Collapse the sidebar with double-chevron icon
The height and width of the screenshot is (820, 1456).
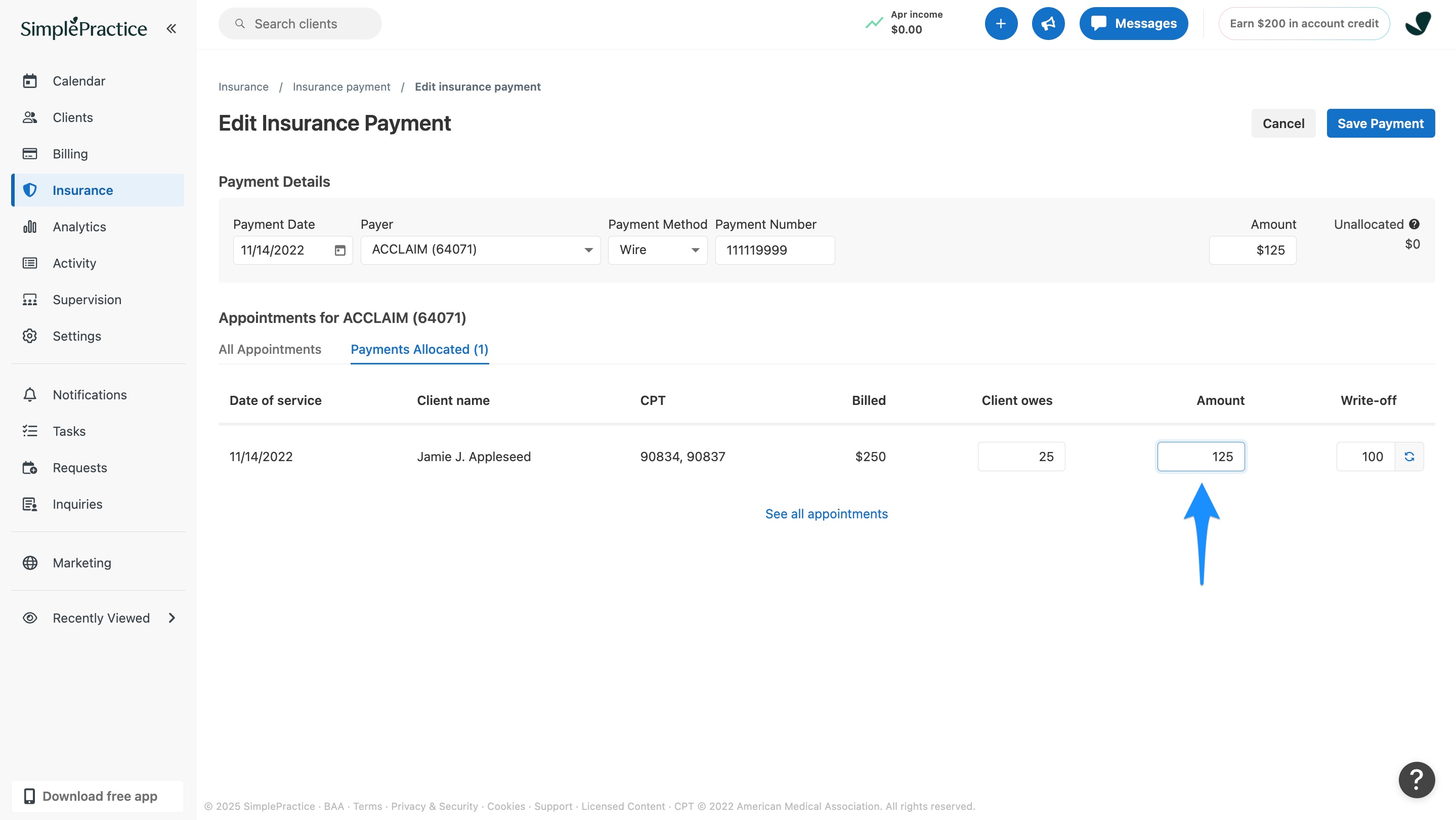pyautogui.click(x=172, y=28)
